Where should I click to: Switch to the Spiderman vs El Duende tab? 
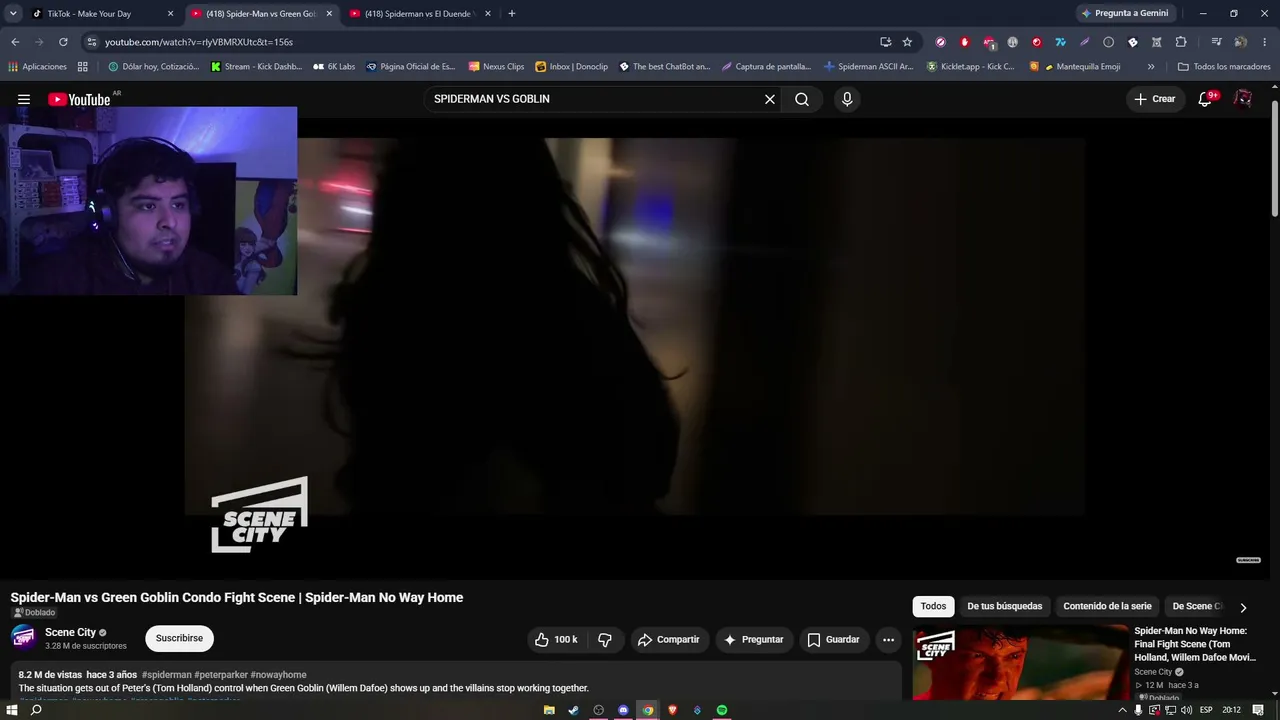pyautogui.click(x=420, y=14)
